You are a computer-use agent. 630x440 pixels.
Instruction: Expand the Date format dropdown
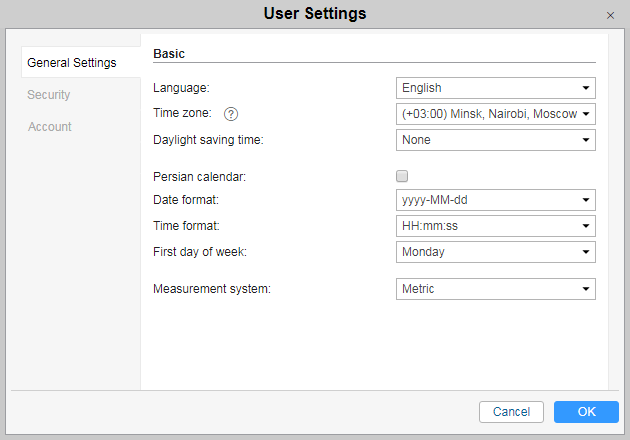click(x=495, y=200)
